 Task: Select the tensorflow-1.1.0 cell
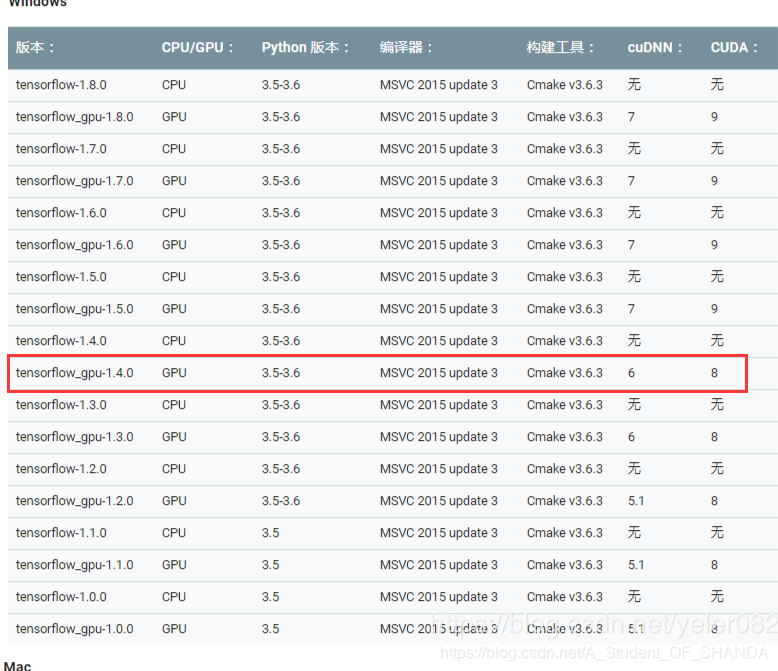(61, 533)
